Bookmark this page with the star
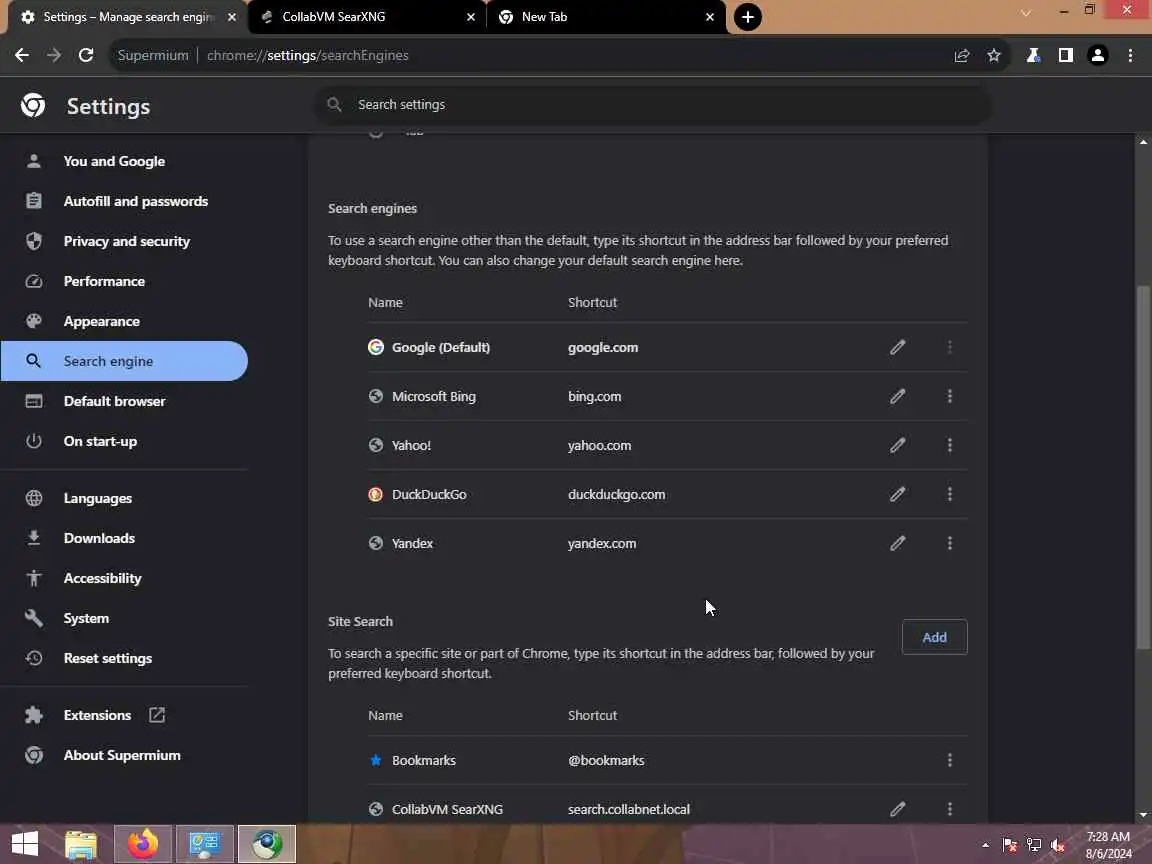1152x864 pixels. (x=994, y=55)
